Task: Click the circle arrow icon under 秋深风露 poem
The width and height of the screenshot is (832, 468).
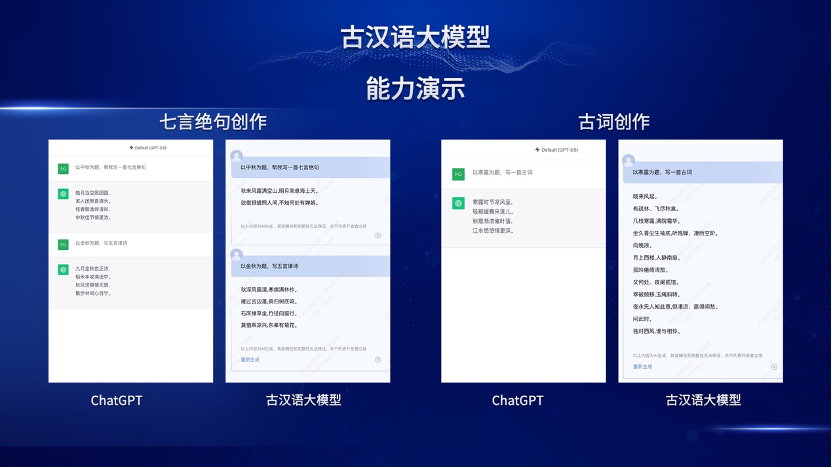Action: 378,359
